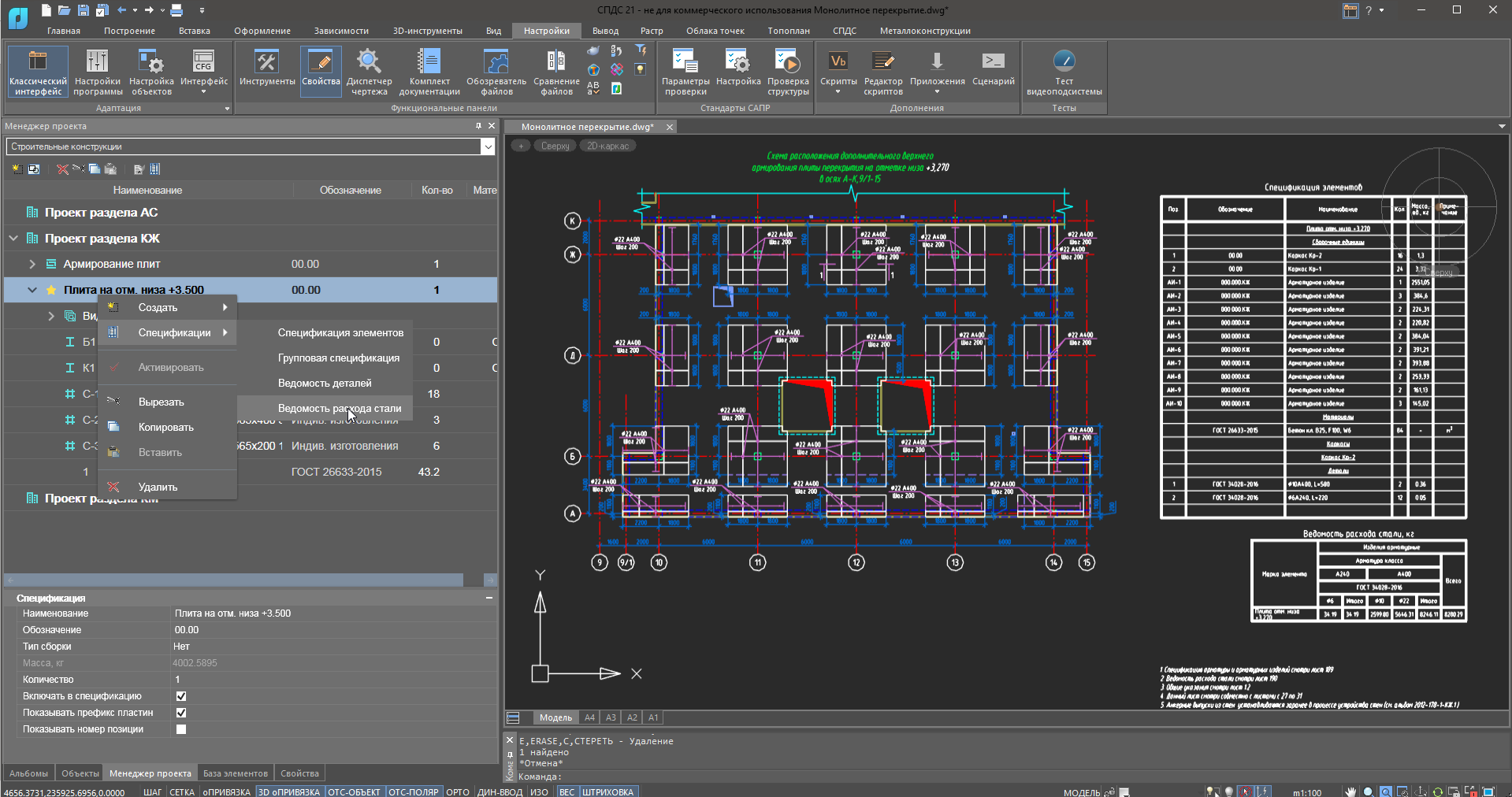Click the Print icon in quick access toolbar
The height and width of the screenshot is (797, 1512).
click(176, 10)
